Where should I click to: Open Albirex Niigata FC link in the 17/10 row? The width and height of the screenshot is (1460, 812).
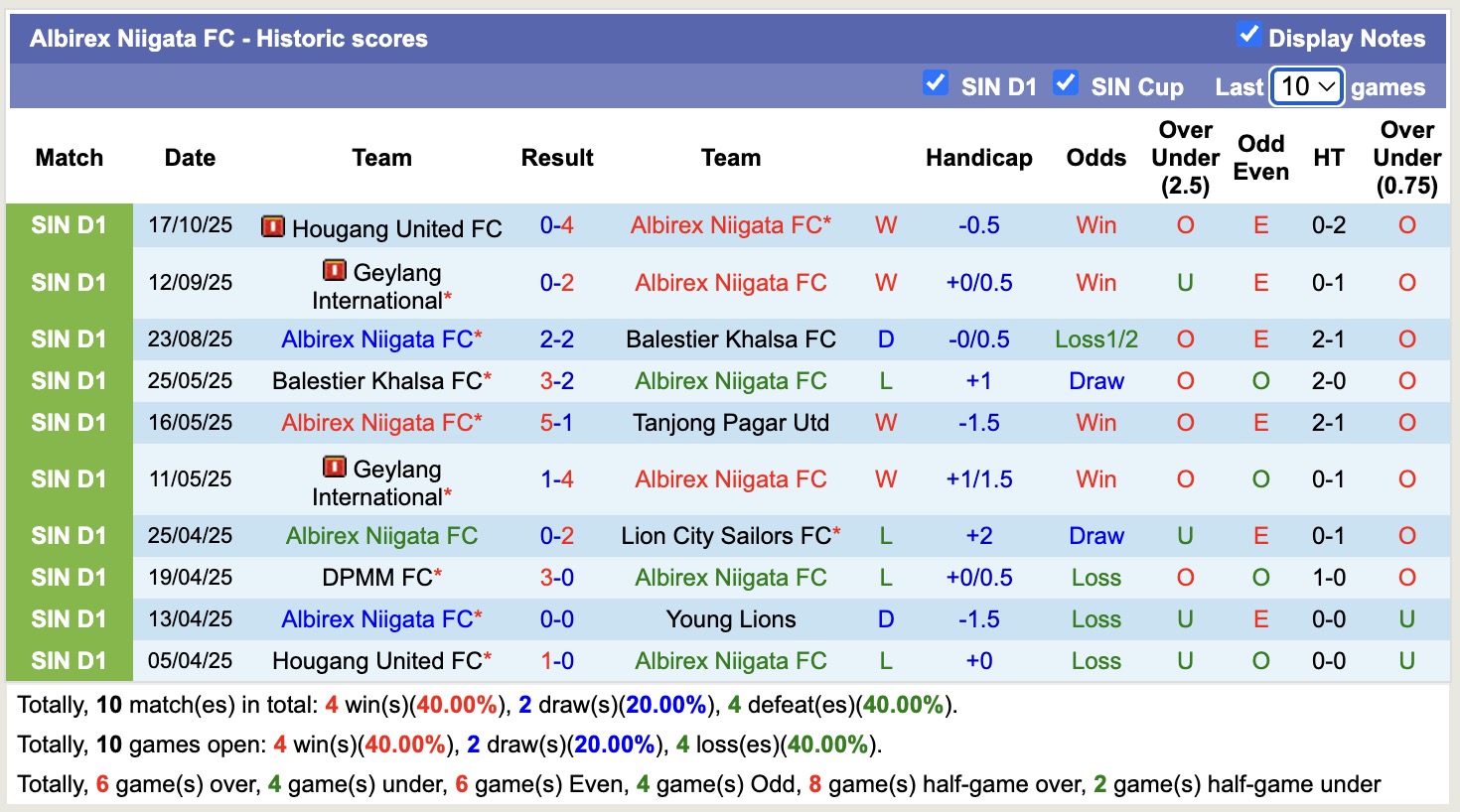[x=731, y=224]
